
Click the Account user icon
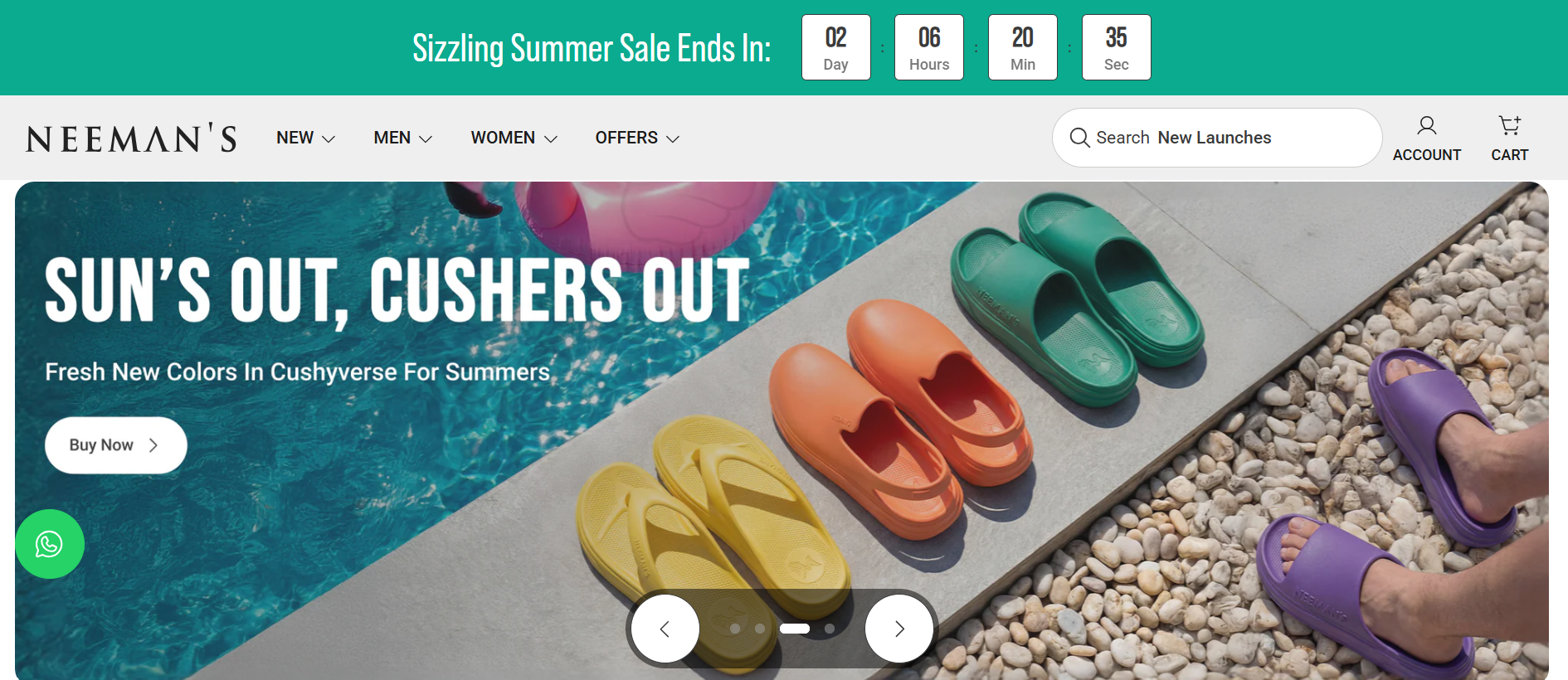pos(1426,126)
